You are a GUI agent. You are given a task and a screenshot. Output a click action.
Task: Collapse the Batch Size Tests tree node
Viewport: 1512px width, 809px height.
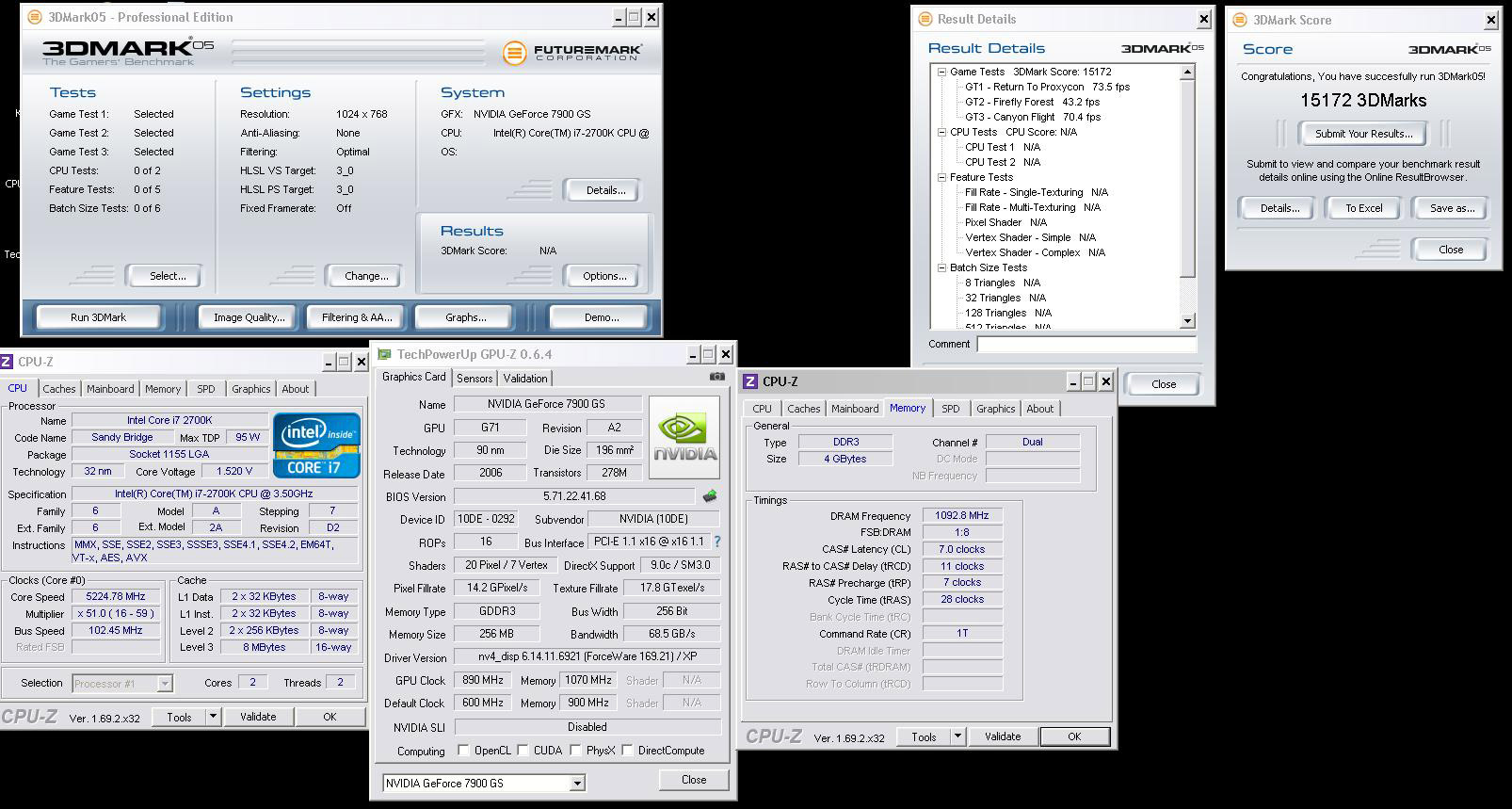tap(941, 267)
